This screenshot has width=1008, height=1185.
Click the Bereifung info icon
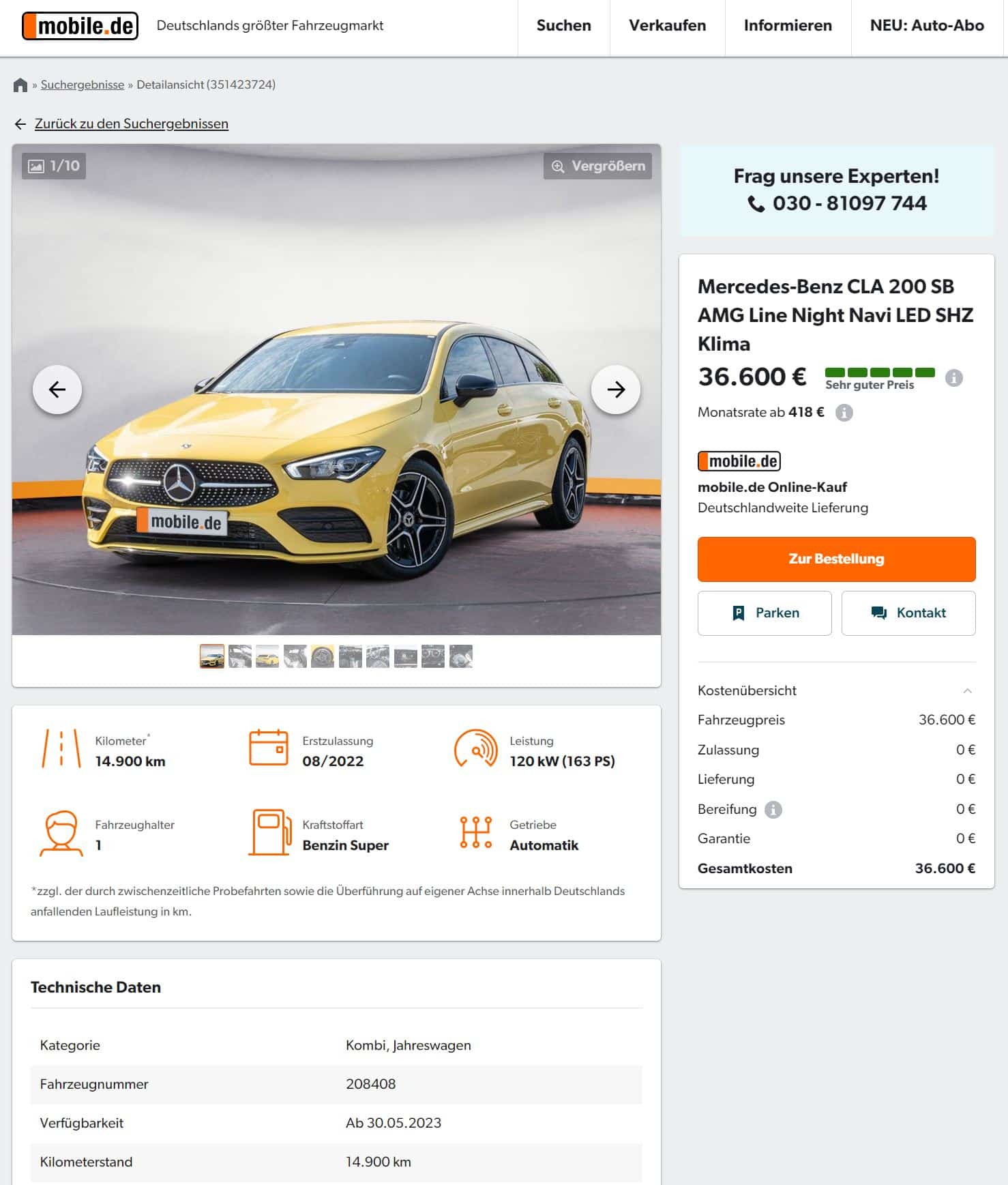coord(773,810)
